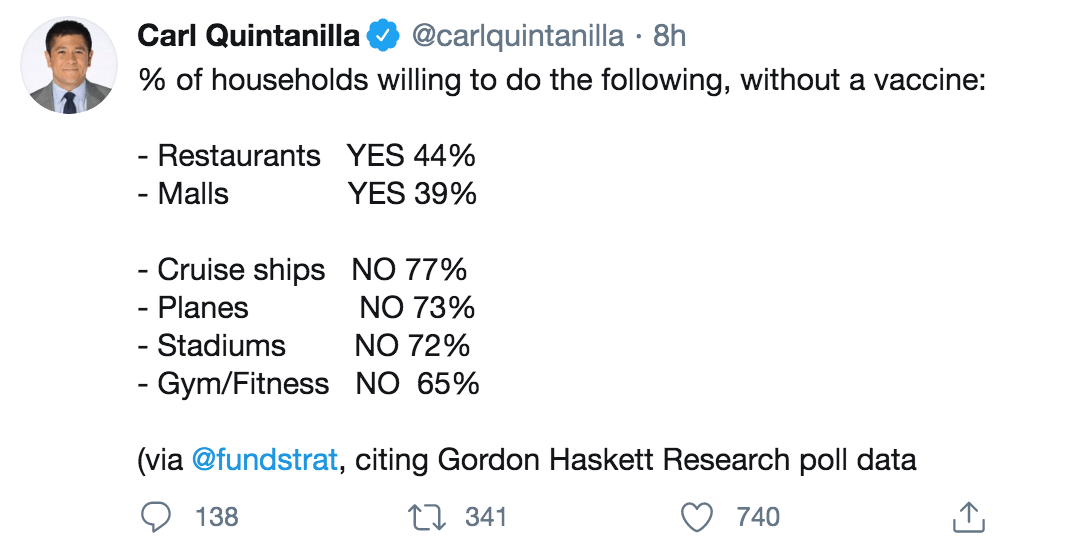This screenshot has height=546, width=1086.
Task: Click the 341 retweets count
Action: [486, 516]
